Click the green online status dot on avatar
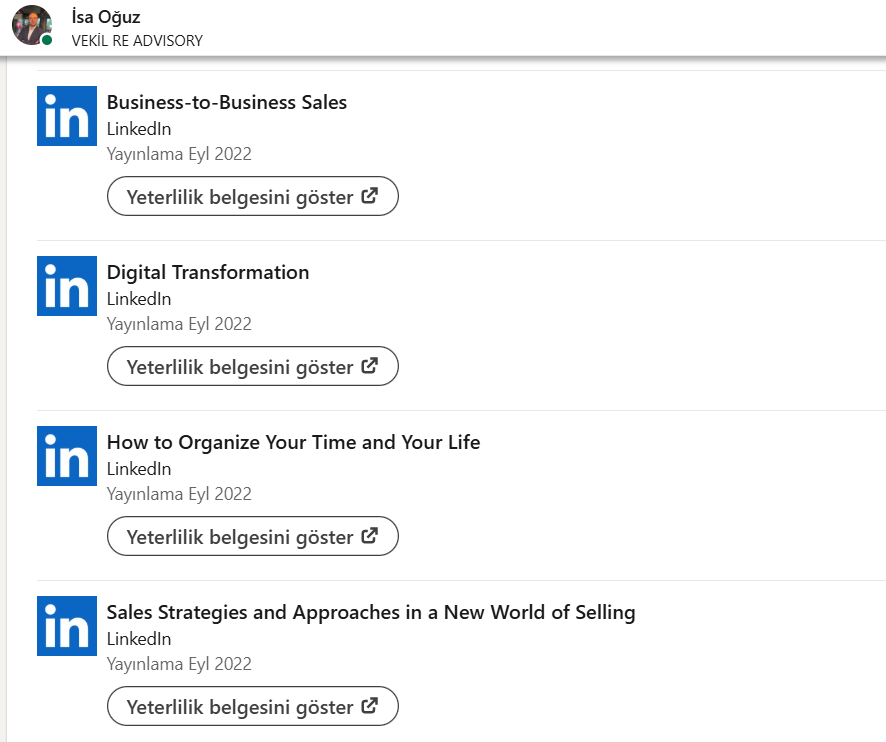Image resolution: width=886 pixels, height=742 pixels. click(47, 40)
